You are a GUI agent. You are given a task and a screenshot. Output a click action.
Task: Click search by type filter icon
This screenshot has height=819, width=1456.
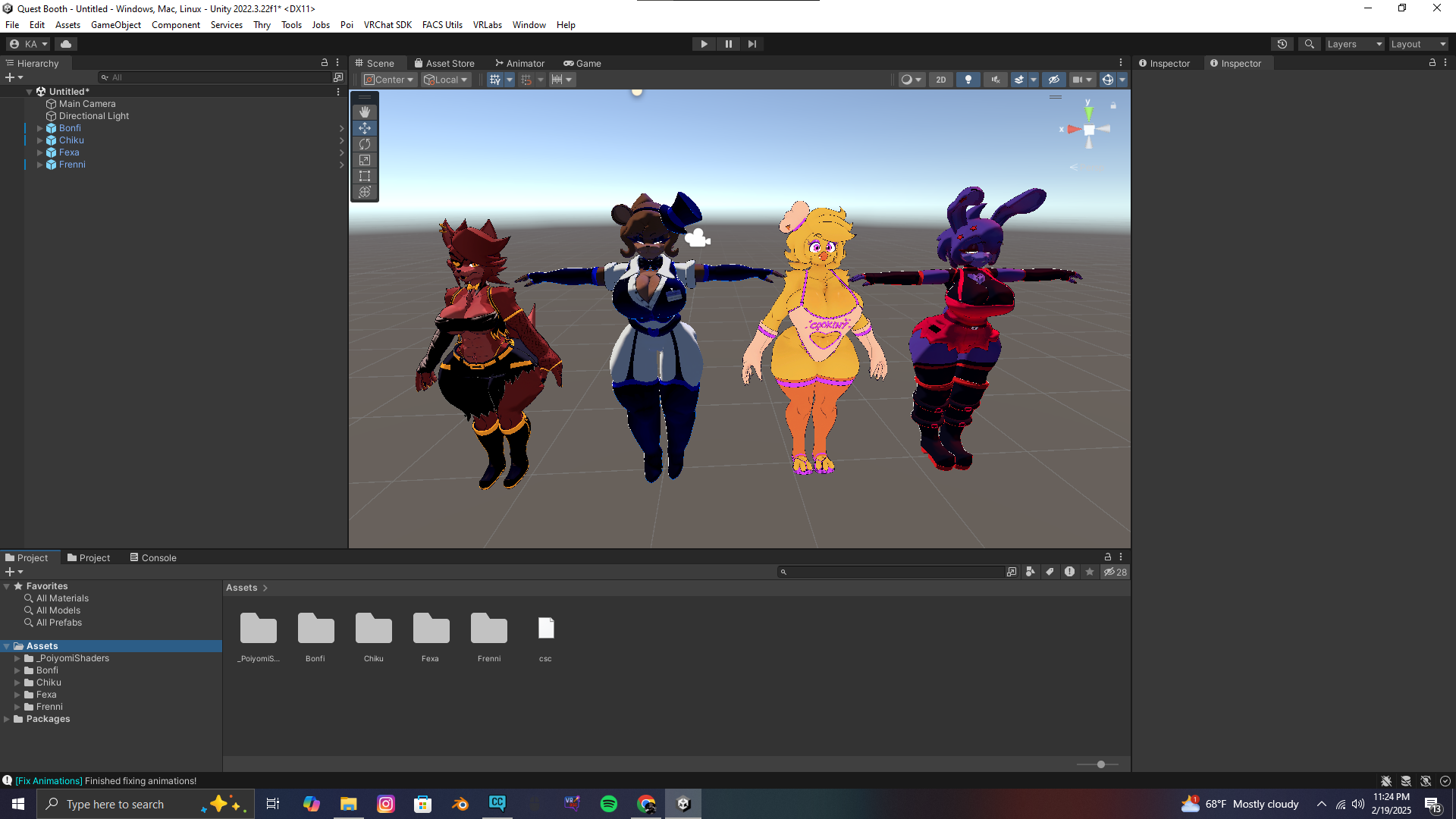(1031, 573)
